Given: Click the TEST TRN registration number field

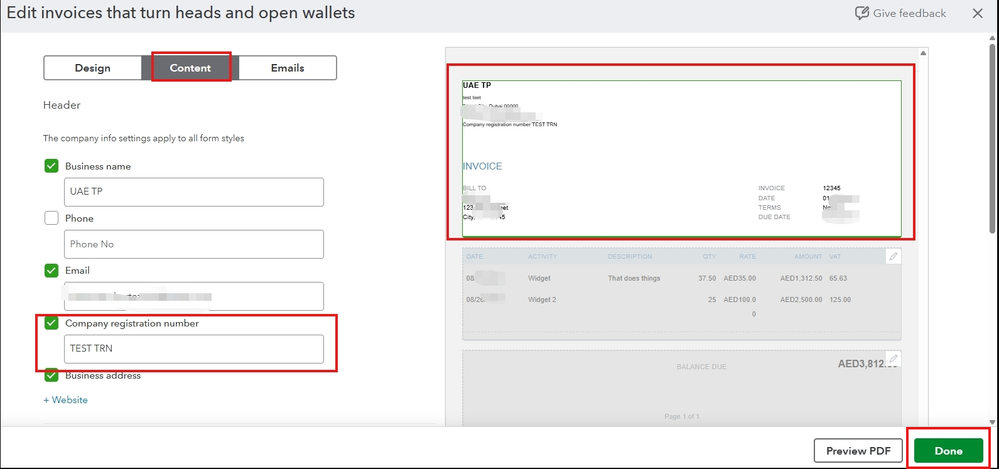Looking at the screenshot, I should (x=194, y=349).
